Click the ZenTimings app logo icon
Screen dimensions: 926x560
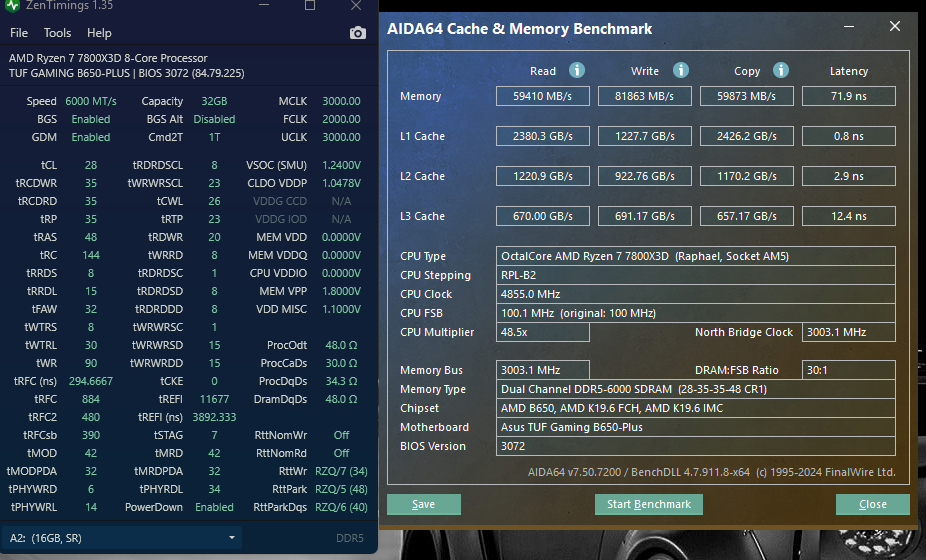12,5
